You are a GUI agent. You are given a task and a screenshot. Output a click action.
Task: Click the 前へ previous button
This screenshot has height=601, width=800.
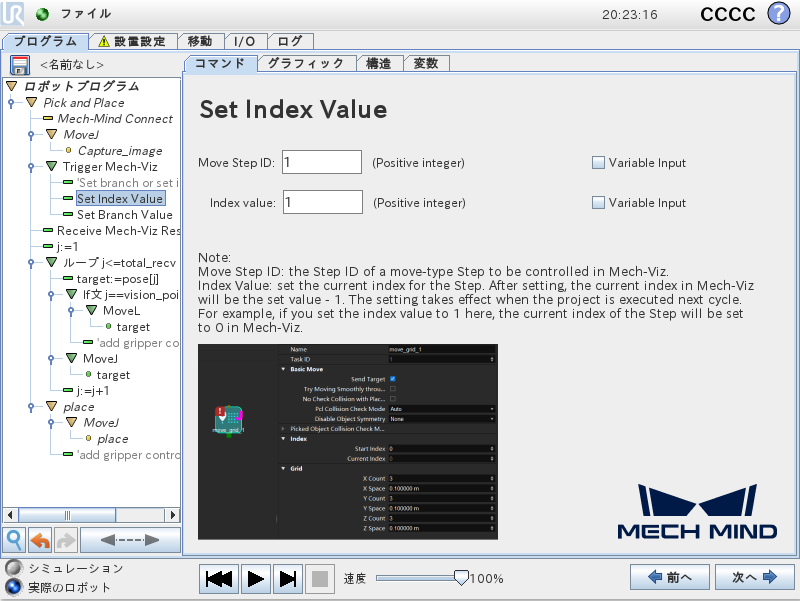click(x=670, y=577)
